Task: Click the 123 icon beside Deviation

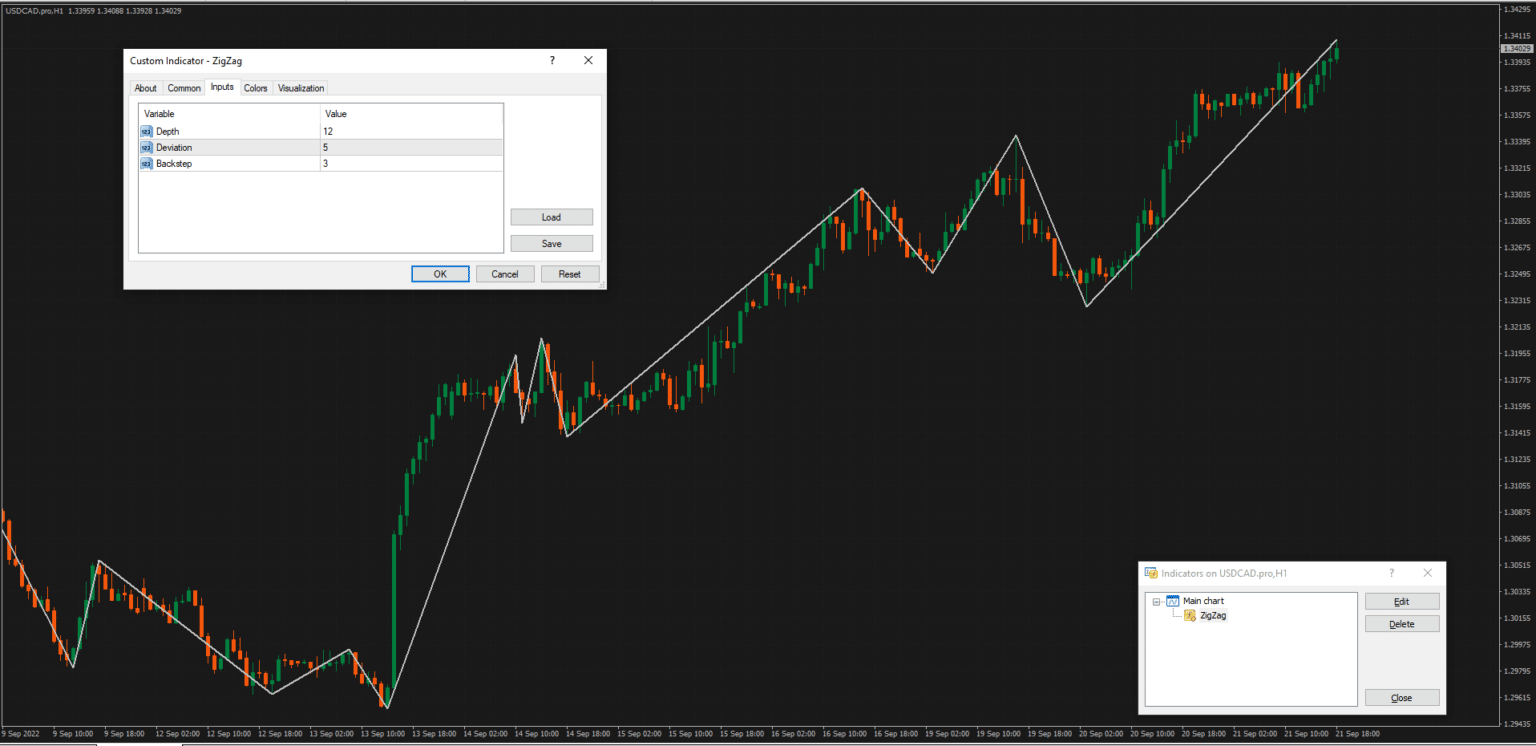Action: coord(145,147)
